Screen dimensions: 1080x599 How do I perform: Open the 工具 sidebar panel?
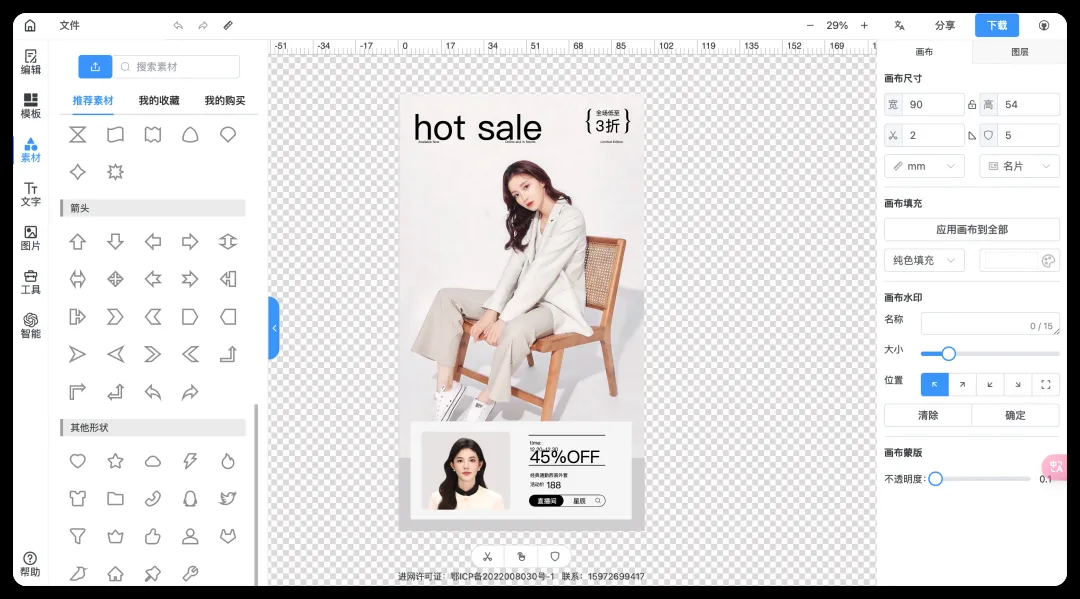30,282
